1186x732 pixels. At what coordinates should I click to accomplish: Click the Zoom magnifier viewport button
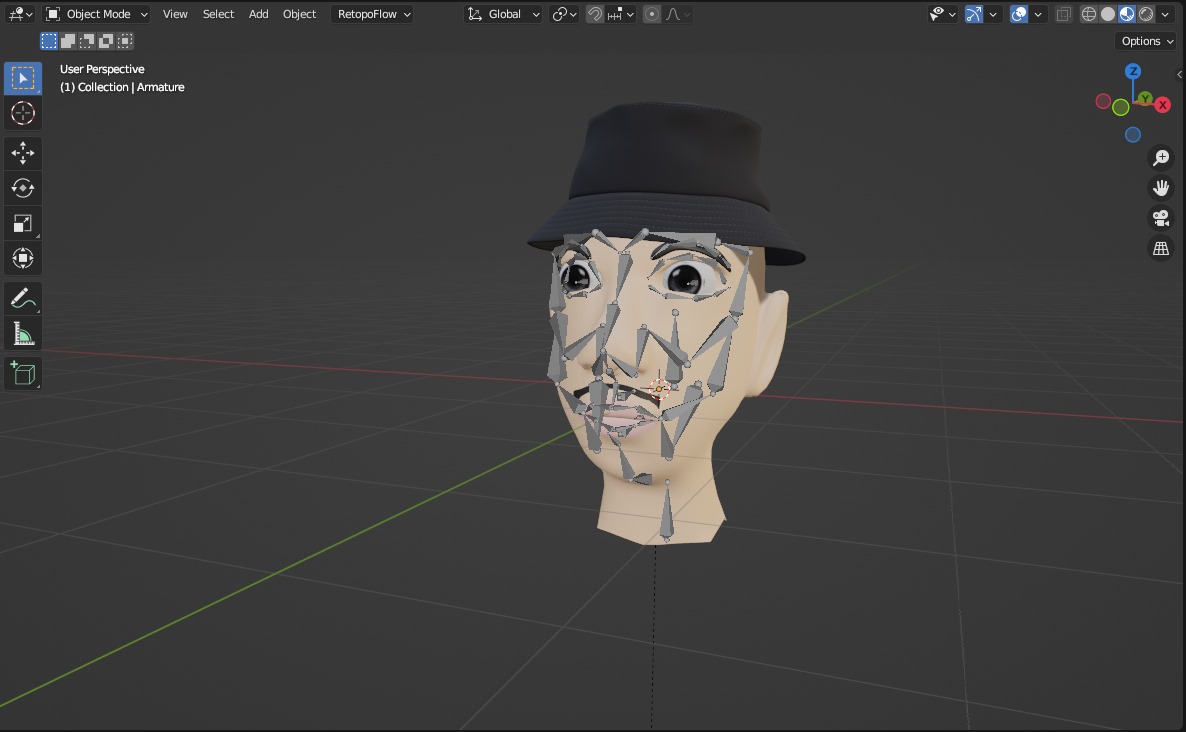tap(1160, 157)
